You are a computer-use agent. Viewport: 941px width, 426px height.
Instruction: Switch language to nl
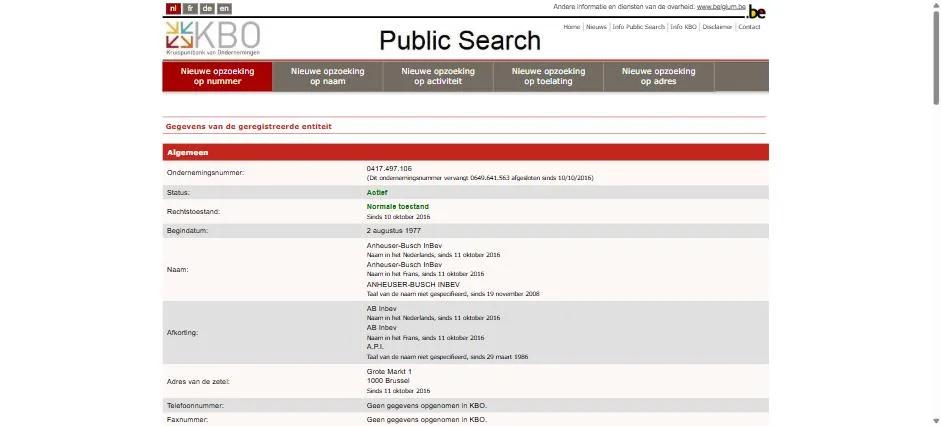173,8
